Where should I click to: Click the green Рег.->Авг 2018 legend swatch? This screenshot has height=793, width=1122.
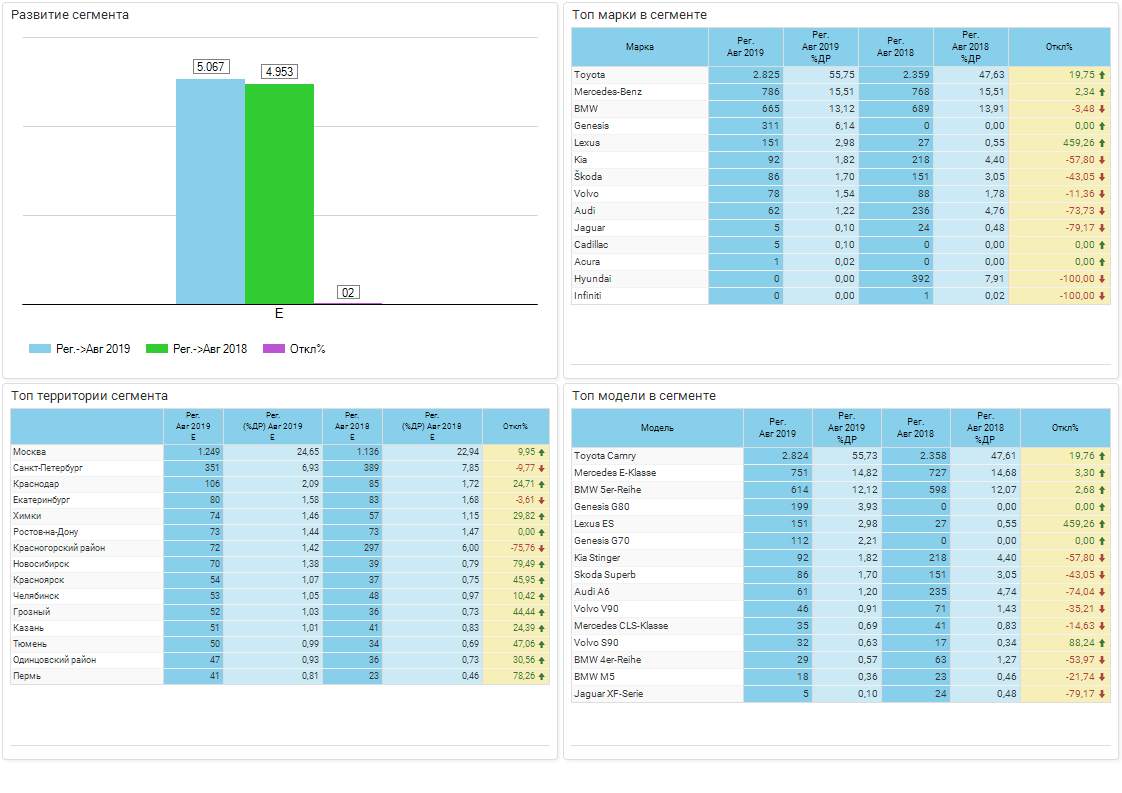point(157,349)
